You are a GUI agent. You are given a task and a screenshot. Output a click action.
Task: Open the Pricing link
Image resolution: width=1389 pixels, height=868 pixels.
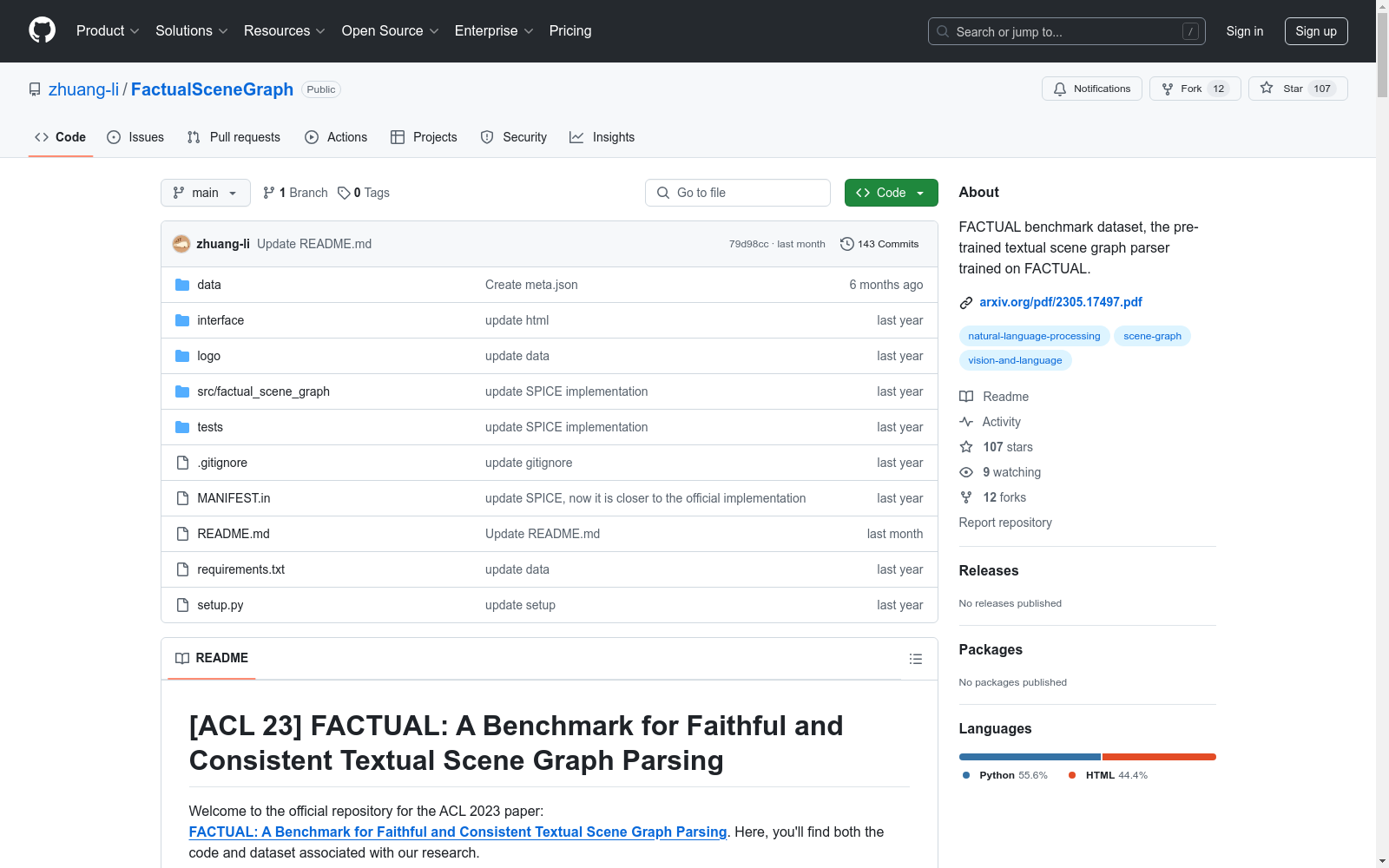coord(570,31)
